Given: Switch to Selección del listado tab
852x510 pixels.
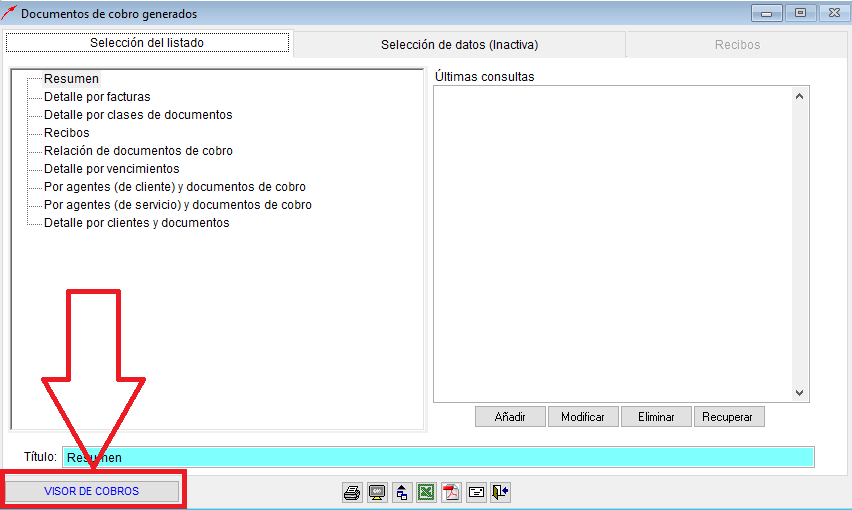Looking at the screenshot, I should pyautogui.click(x=147, y=43).
